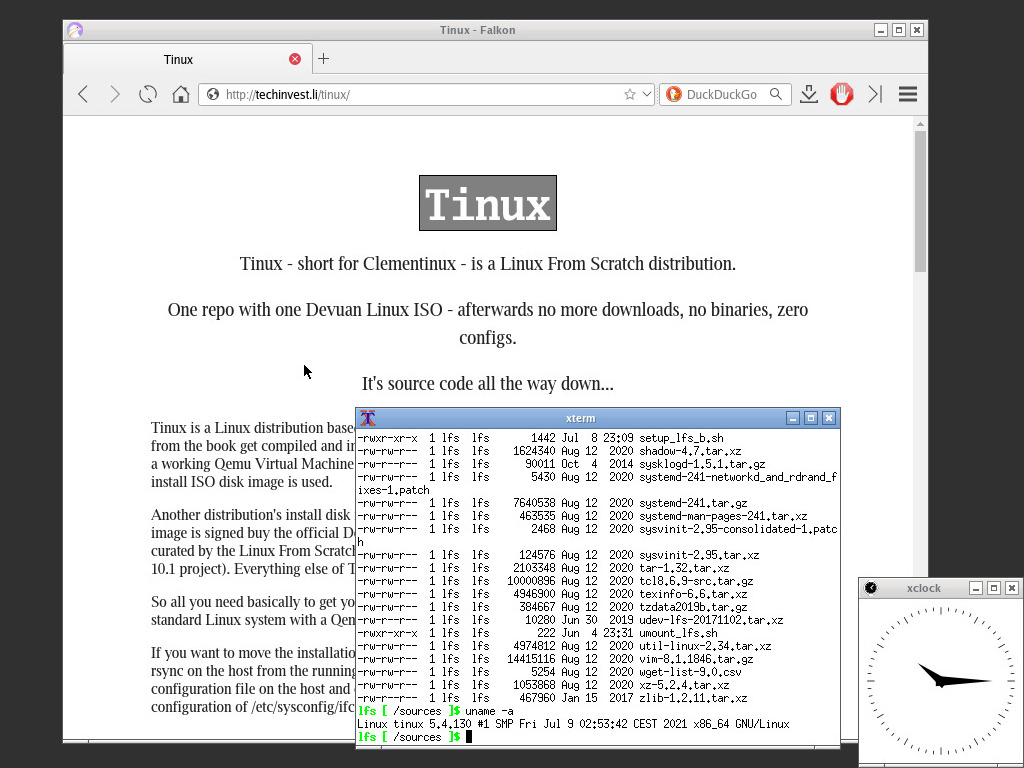Open the DuckDuckGo search engine selector

click(674, 94)
